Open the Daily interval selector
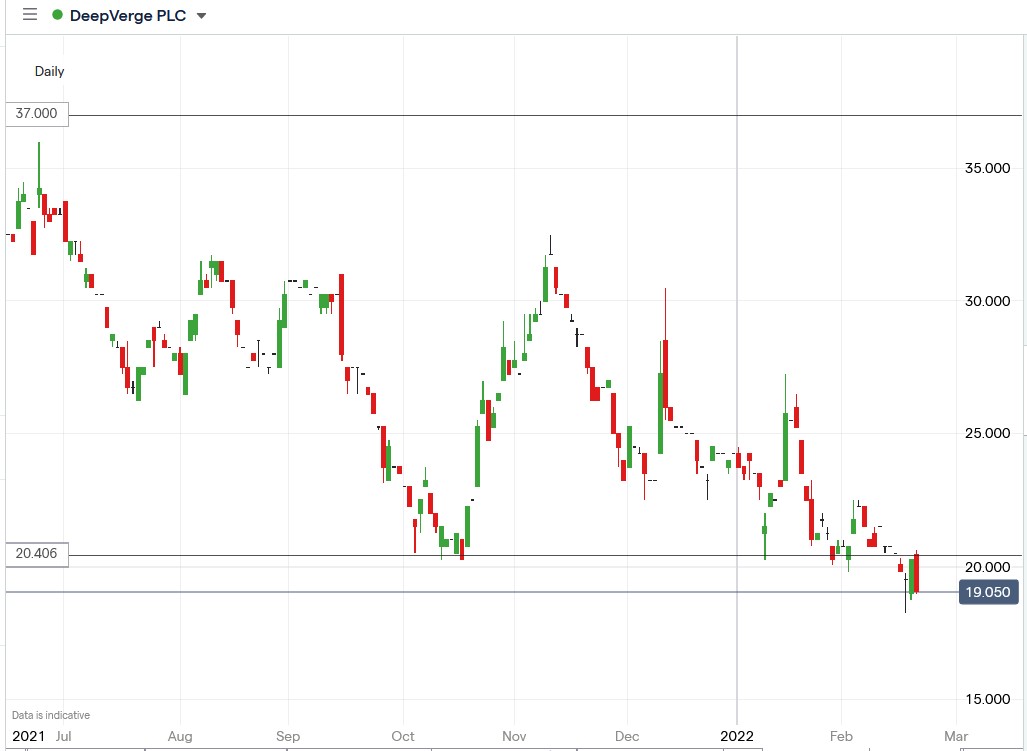This screenshot has height=751, width=1027. pyautogui.click(x=50, y=71)
